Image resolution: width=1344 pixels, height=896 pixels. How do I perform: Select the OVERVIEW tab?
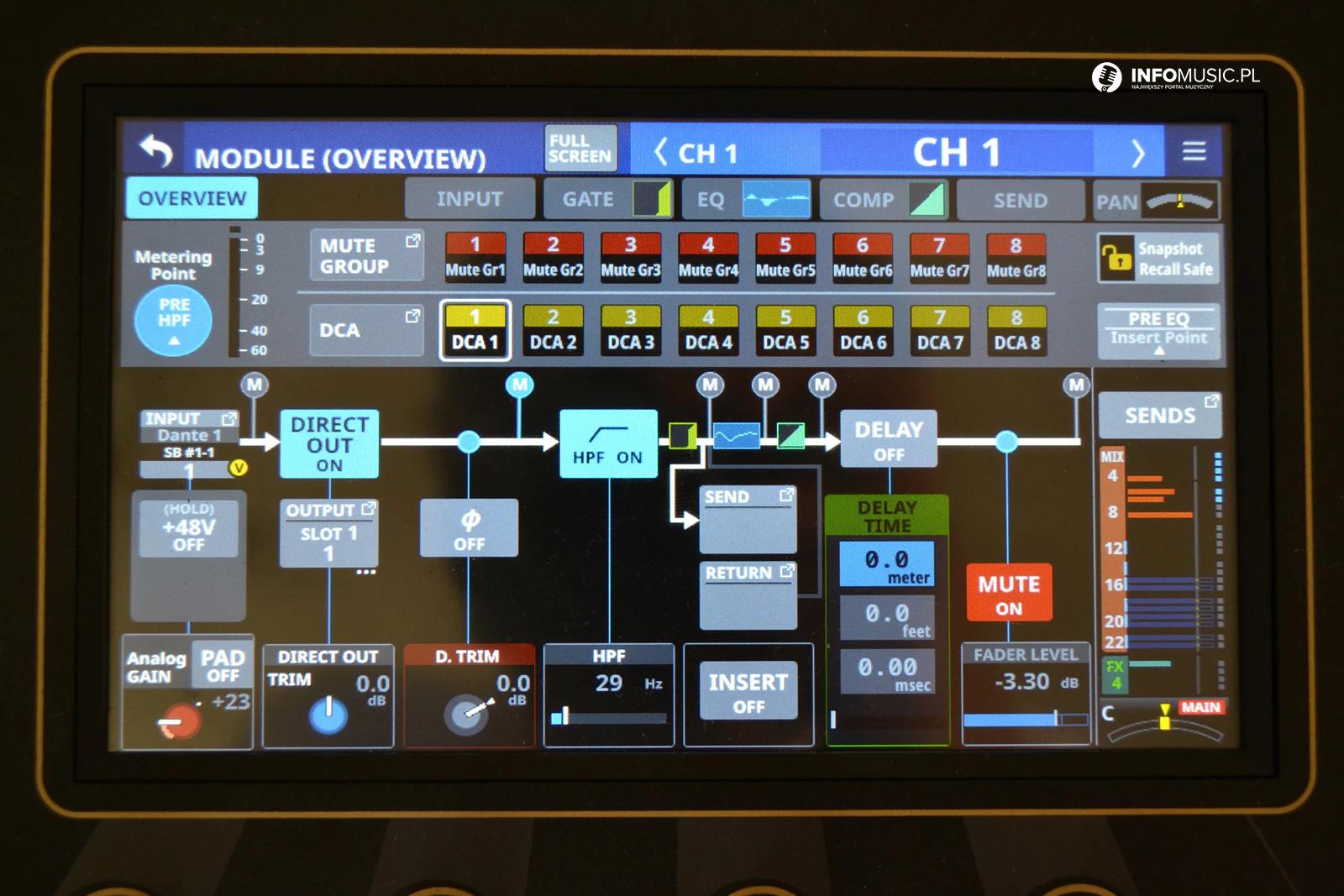(192, 198)
